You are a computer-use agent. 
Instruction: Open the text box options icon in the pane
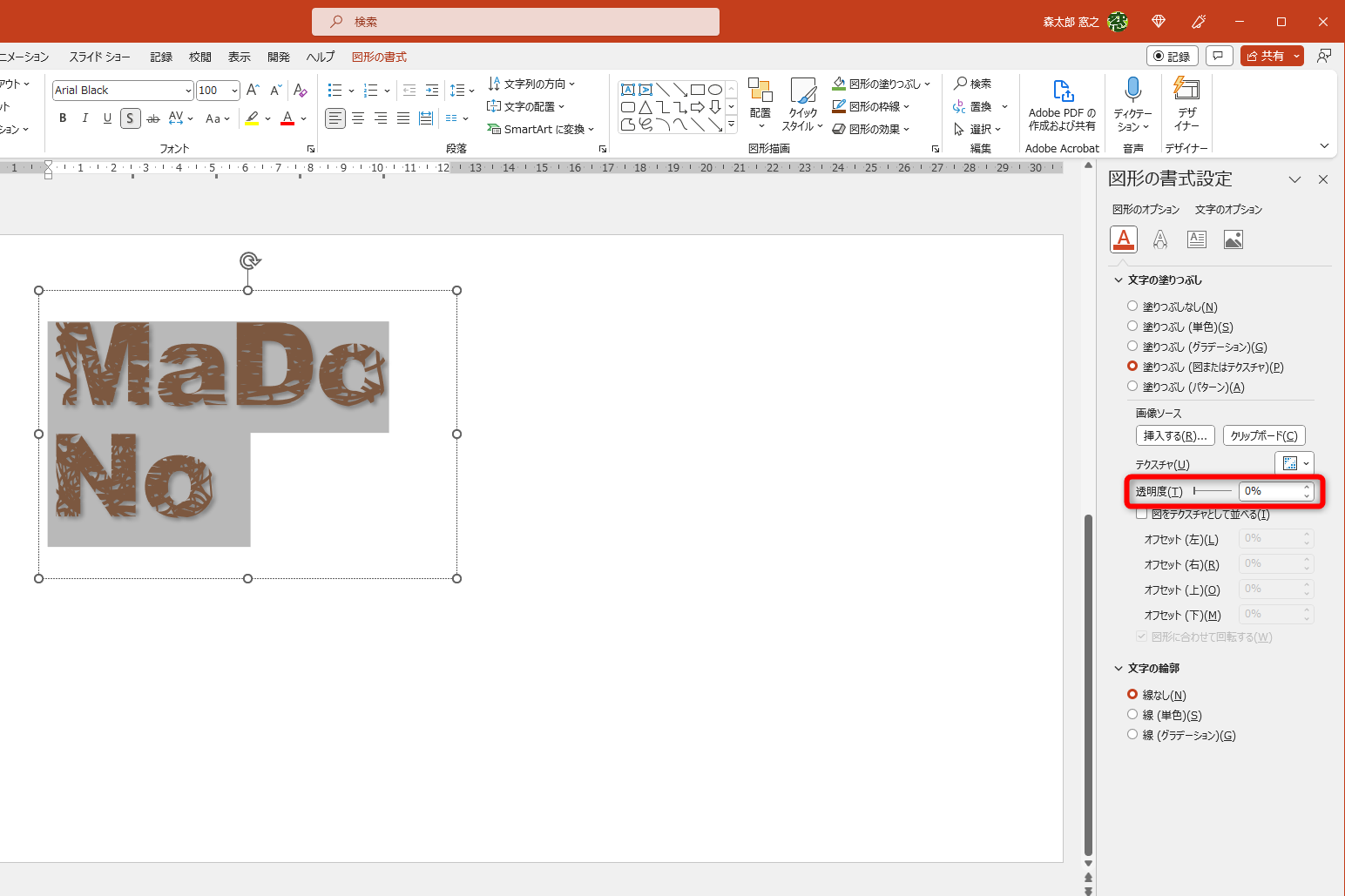(x=1197, y=239)
